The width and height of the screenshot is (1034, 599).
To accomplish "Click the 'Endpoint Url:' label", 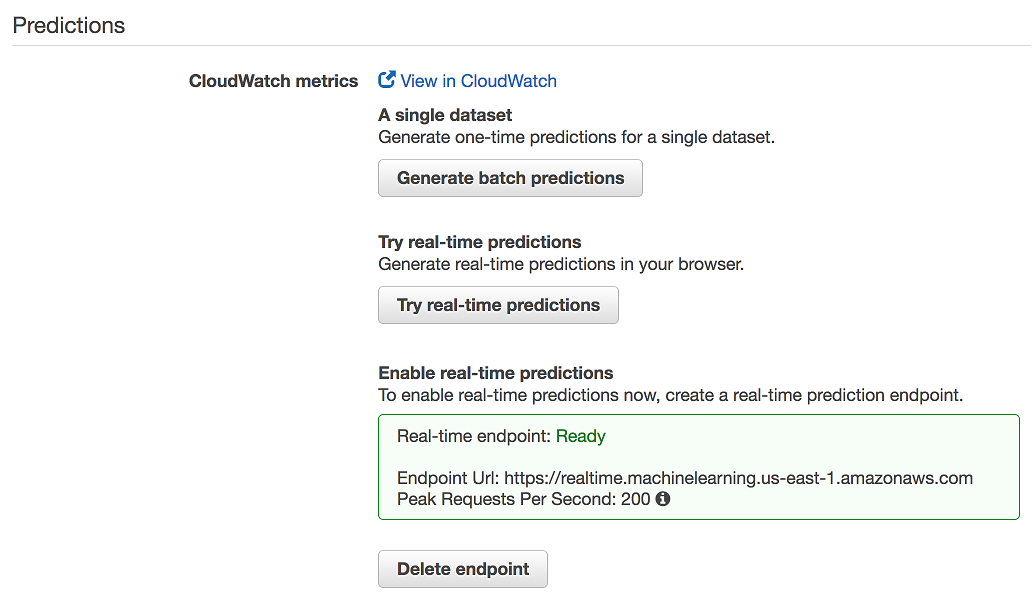I will pos(447,478).
